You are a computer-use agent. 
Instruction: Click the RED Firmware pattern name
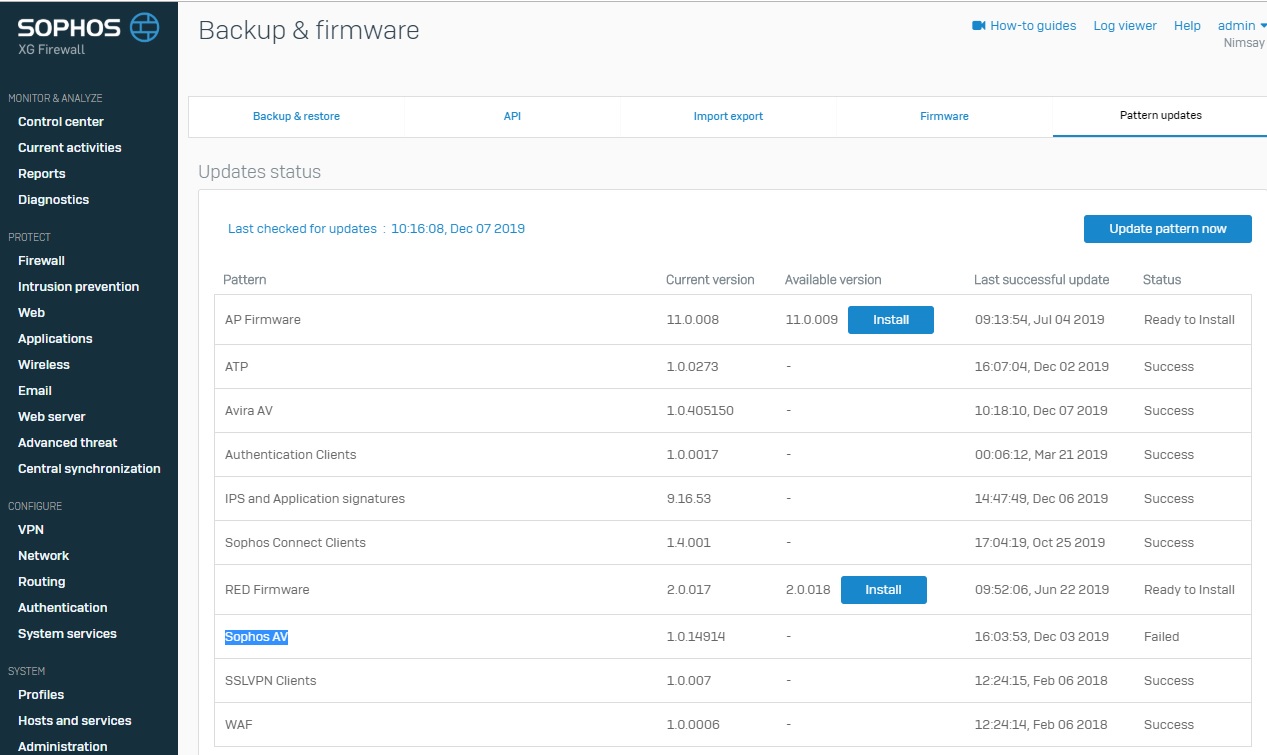coord(268,590)
